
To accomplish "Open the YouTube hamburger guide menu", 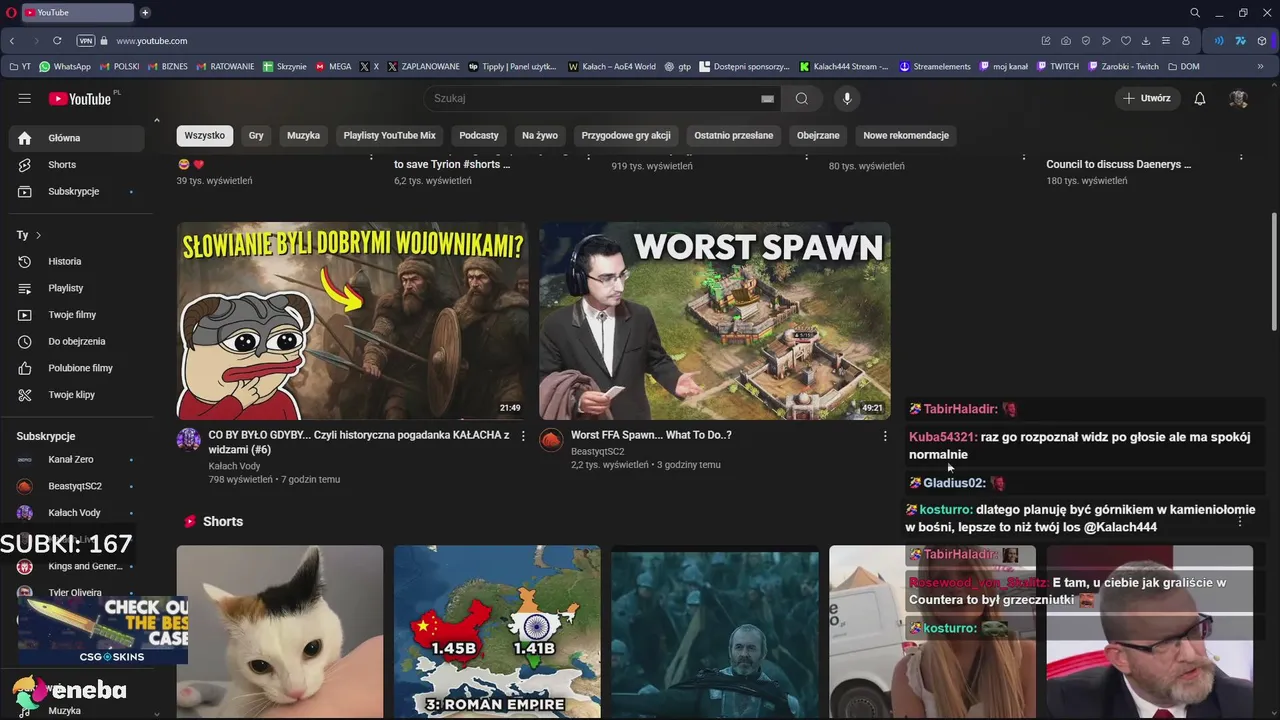I will coord(24,98).
